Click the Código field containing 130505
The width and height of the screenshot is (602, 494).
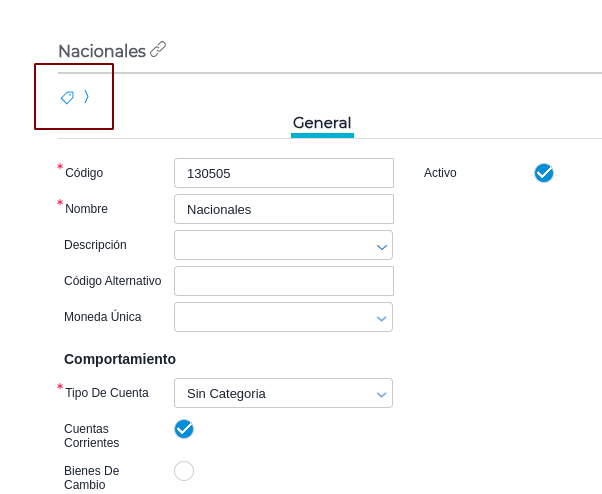[283, 173]
